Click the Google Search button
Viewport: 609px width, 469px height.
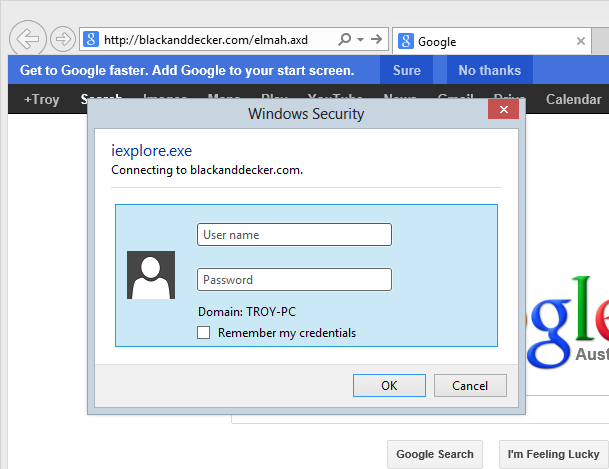point(435,454)
